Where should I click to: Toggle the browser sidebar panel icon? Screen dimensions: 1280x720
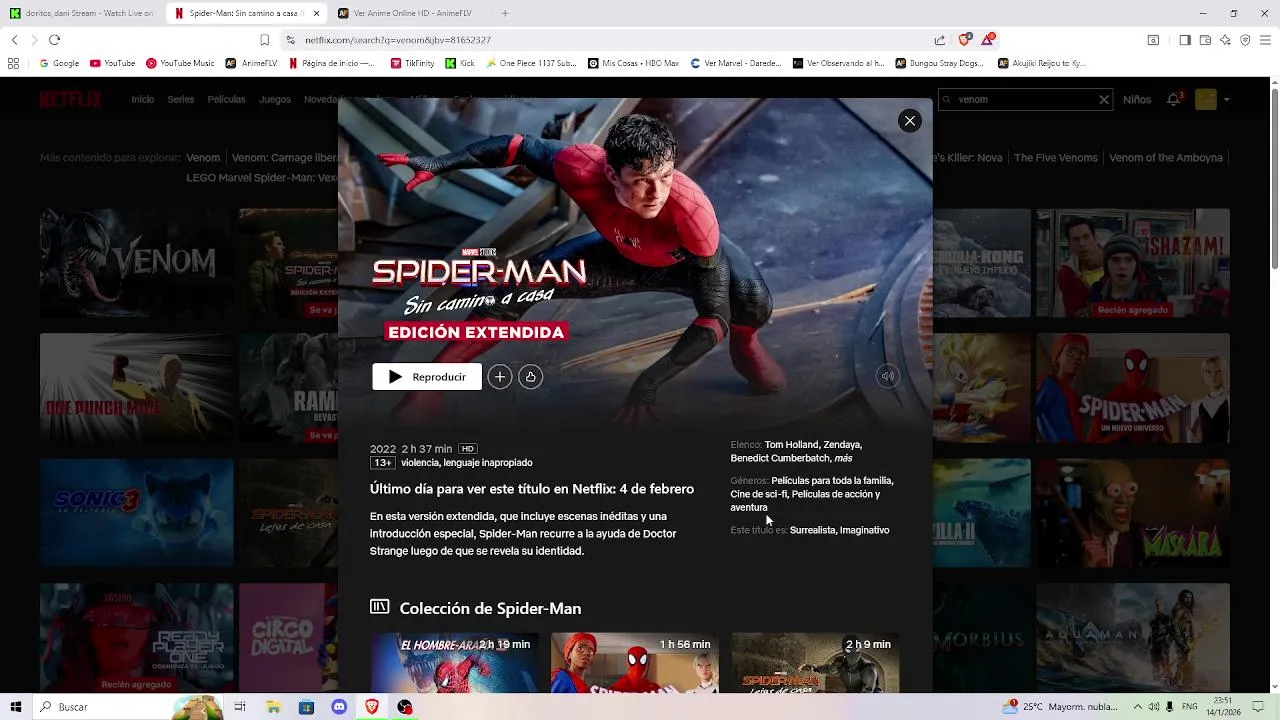point(1185,40)
